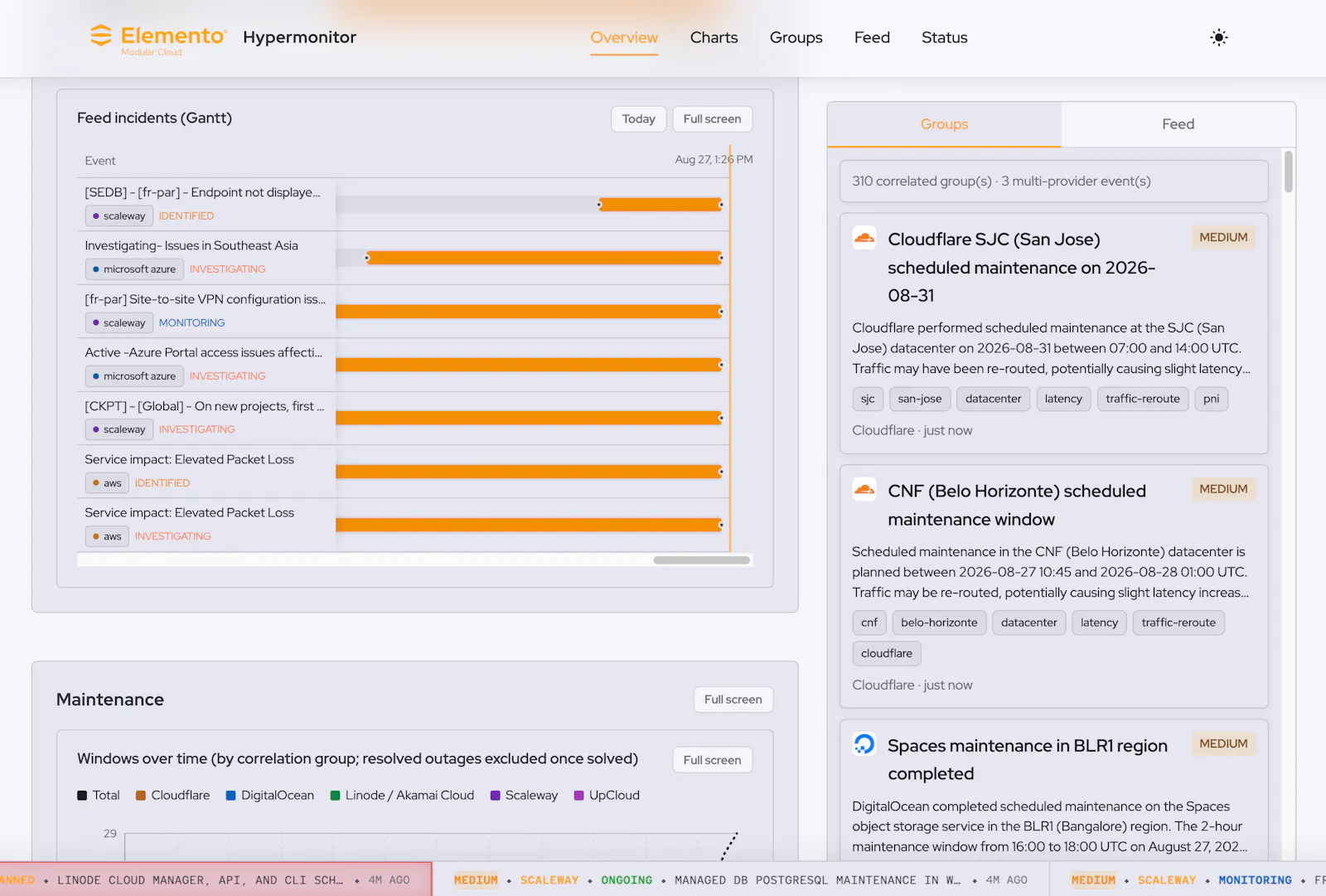This screenshot has width=1326, height=896.
Task: Click the Today button in Gantt panel
Action: [638, 119]
